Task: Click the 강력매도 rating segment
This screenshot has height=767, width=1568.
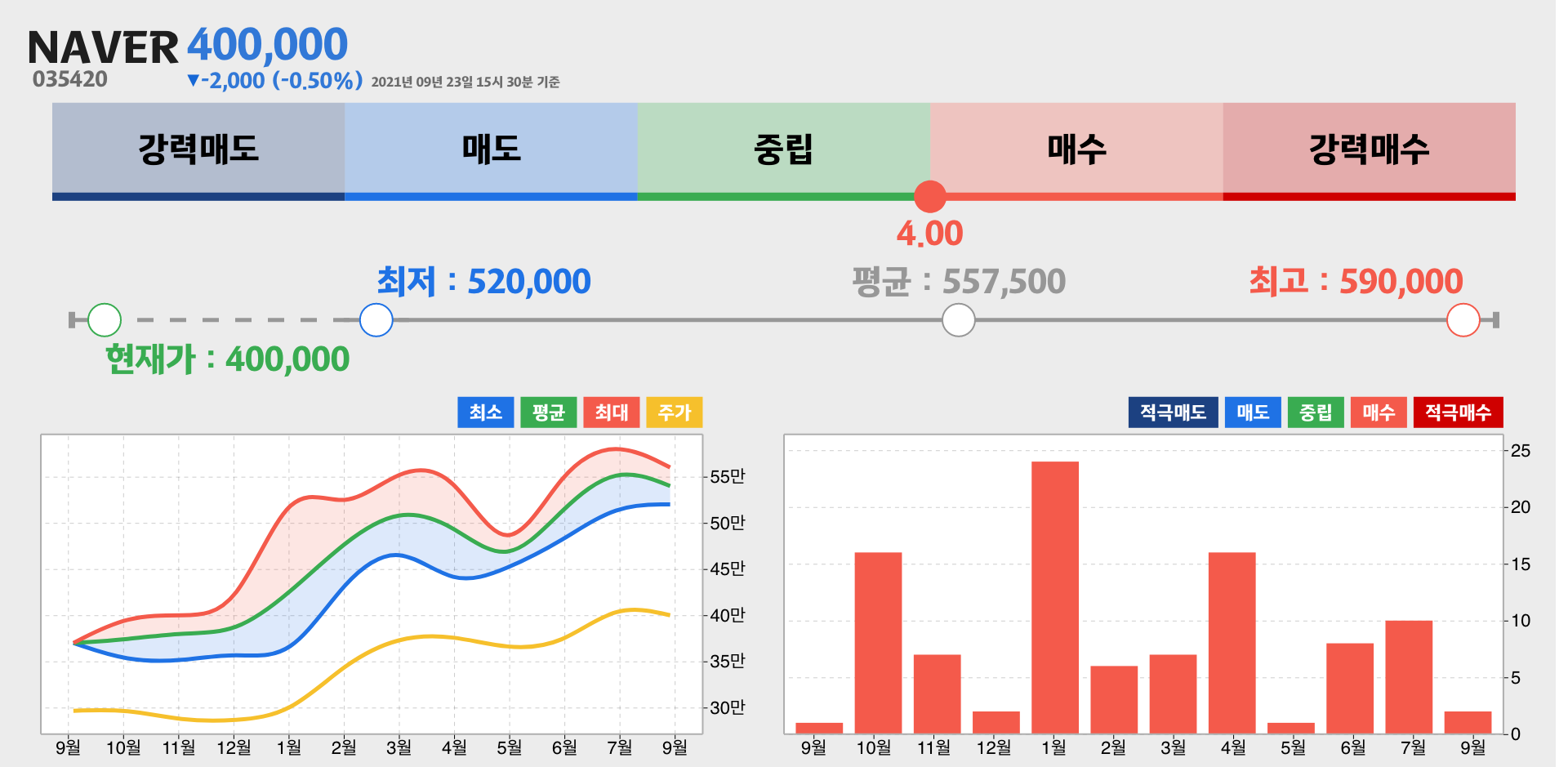Action: (198, 151)
